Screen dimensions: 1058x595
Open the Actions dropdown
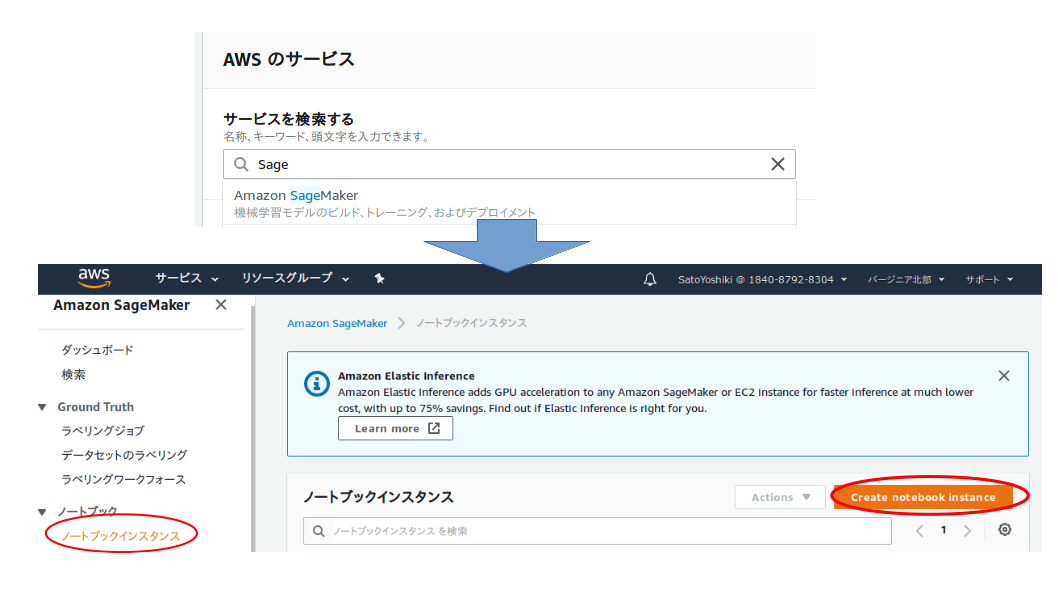[780, 495]
